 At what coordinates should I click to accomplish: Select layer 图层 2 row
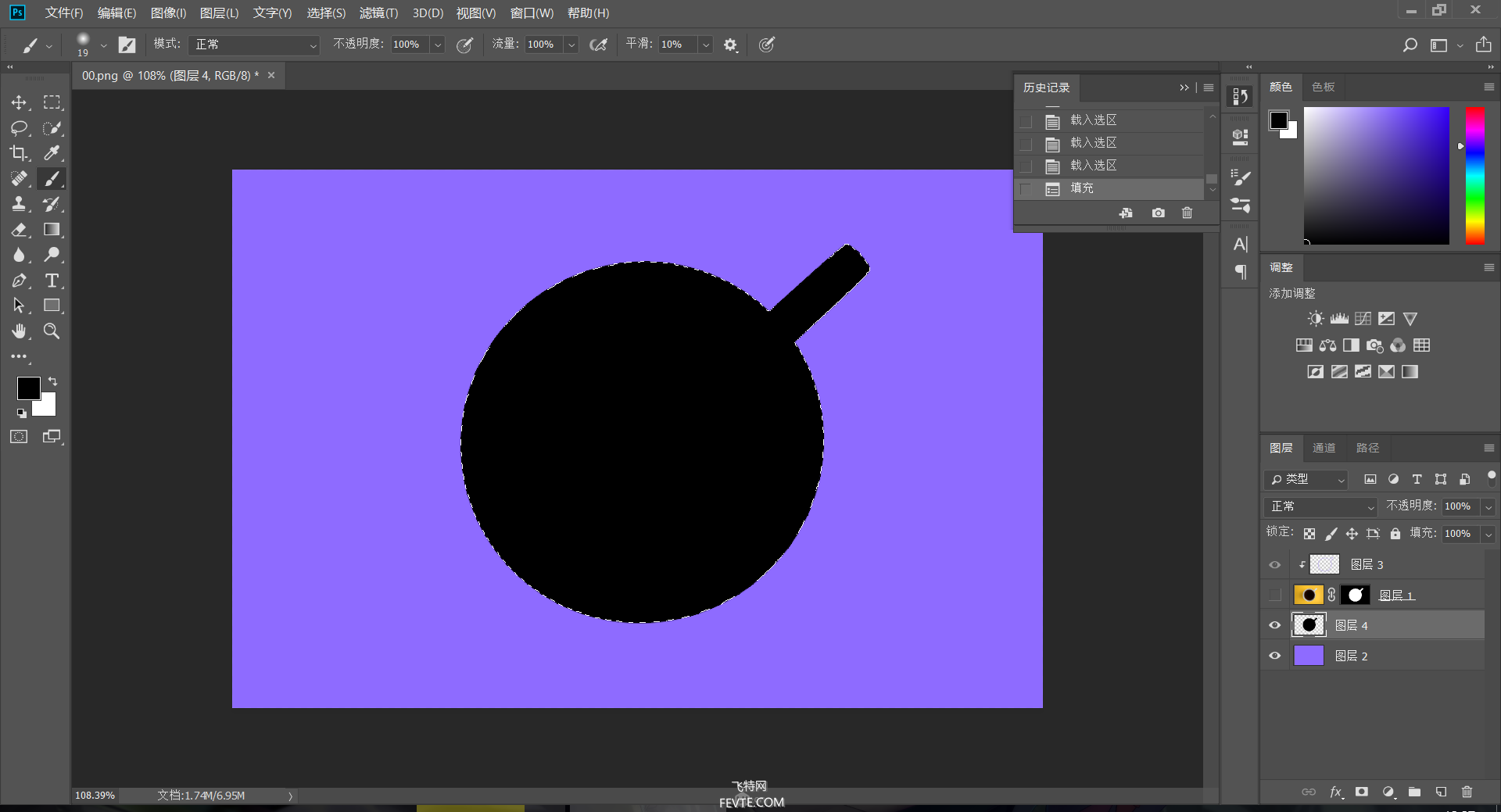click(x=1374, y=656)
